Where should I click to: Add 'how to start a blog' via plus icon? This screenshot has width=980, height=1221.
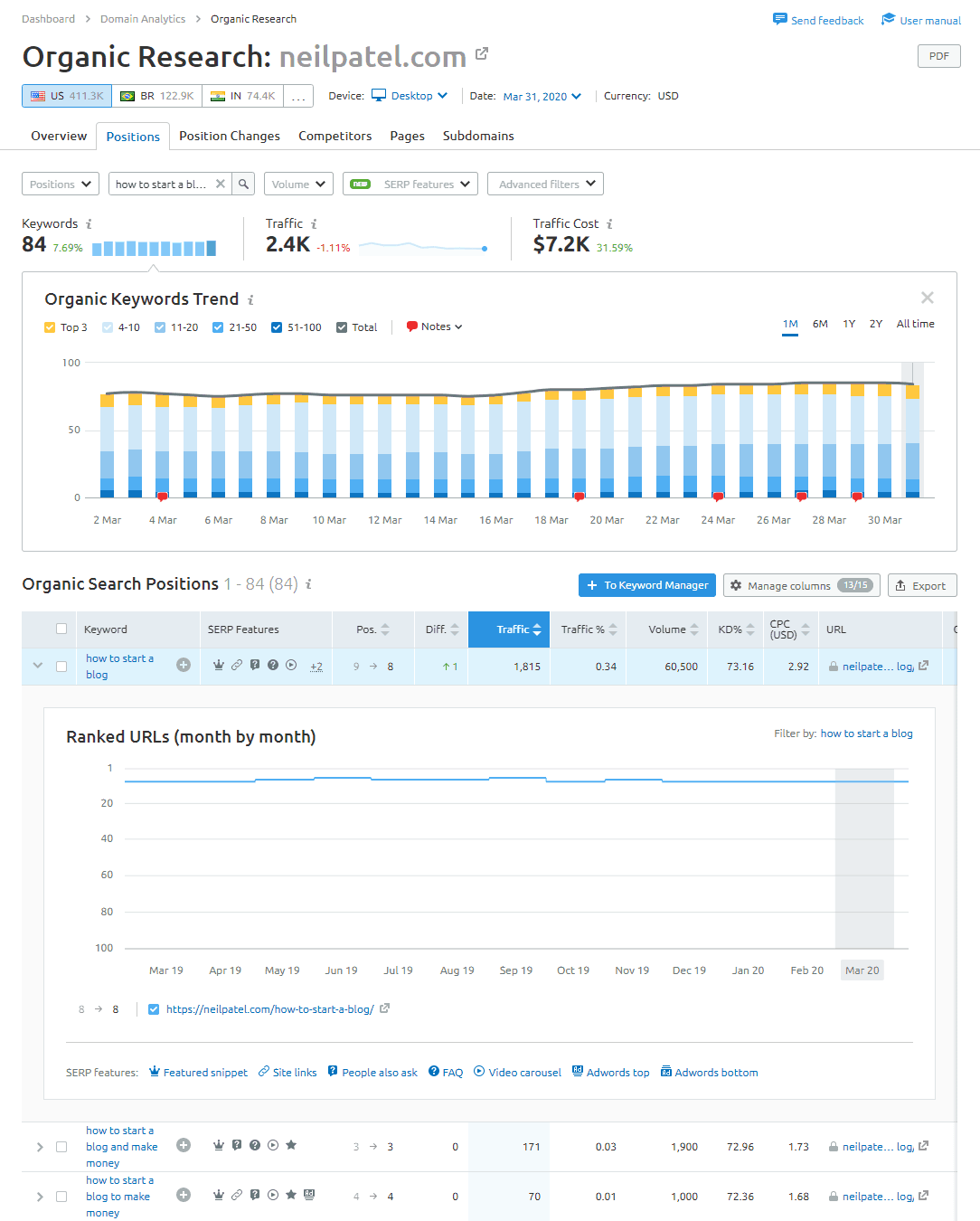184,665
